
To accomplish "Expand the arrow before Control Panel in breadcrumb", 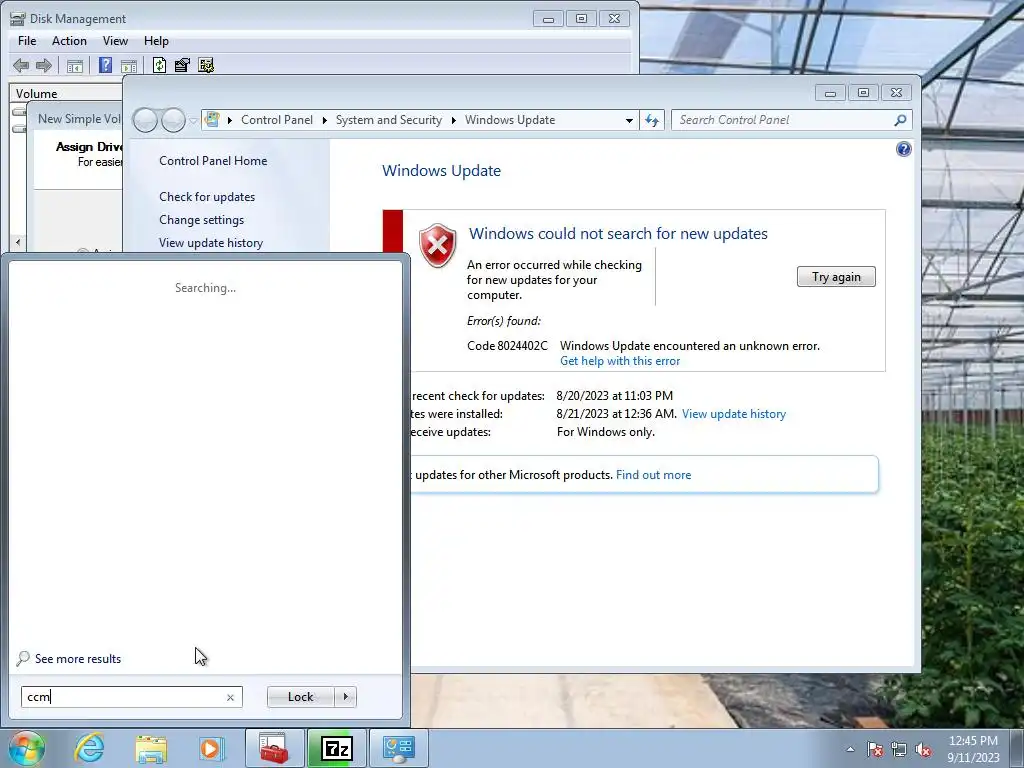I will coord(229,120).
